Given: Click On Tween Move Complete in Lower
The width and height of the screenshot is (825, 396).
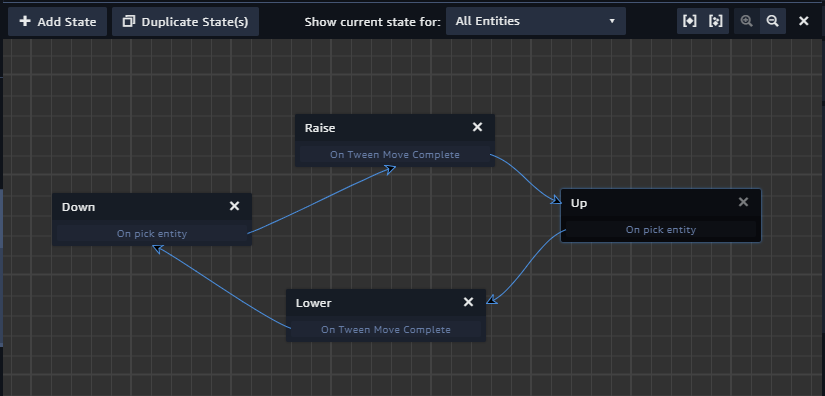Looking at the screenshot, I should click(x=386, y=330).
